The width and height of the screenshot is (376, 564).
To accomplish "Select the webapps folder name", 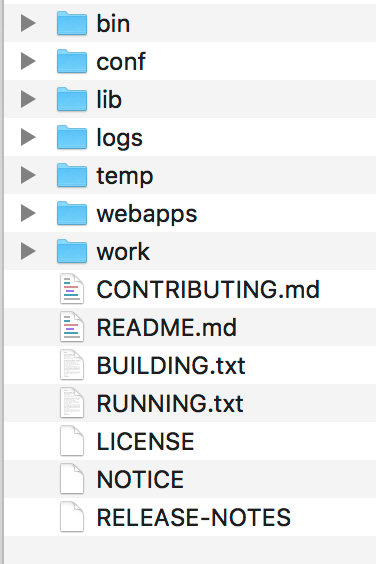I will (147, 215).
